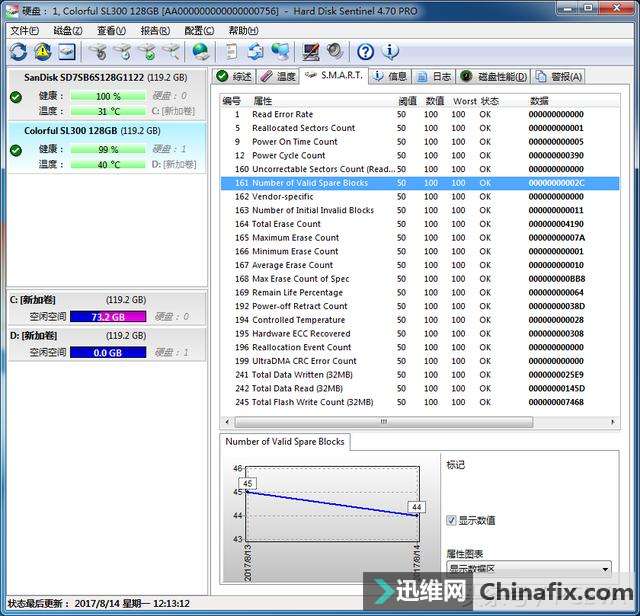Image resolution: width=640 pixels, height=616 pixels.
Task: Select the Power On Time Count row
Action: [x=420, y=142]
